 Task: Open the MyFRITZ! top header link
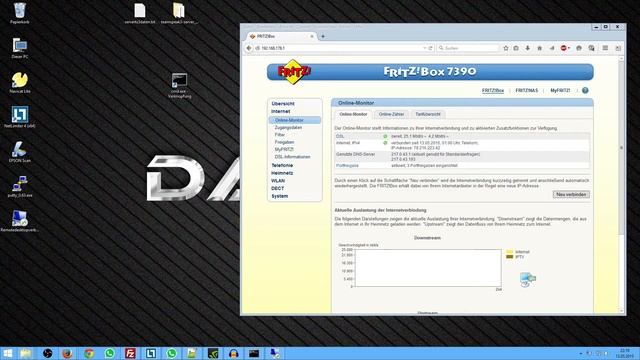tap(560, 91)
